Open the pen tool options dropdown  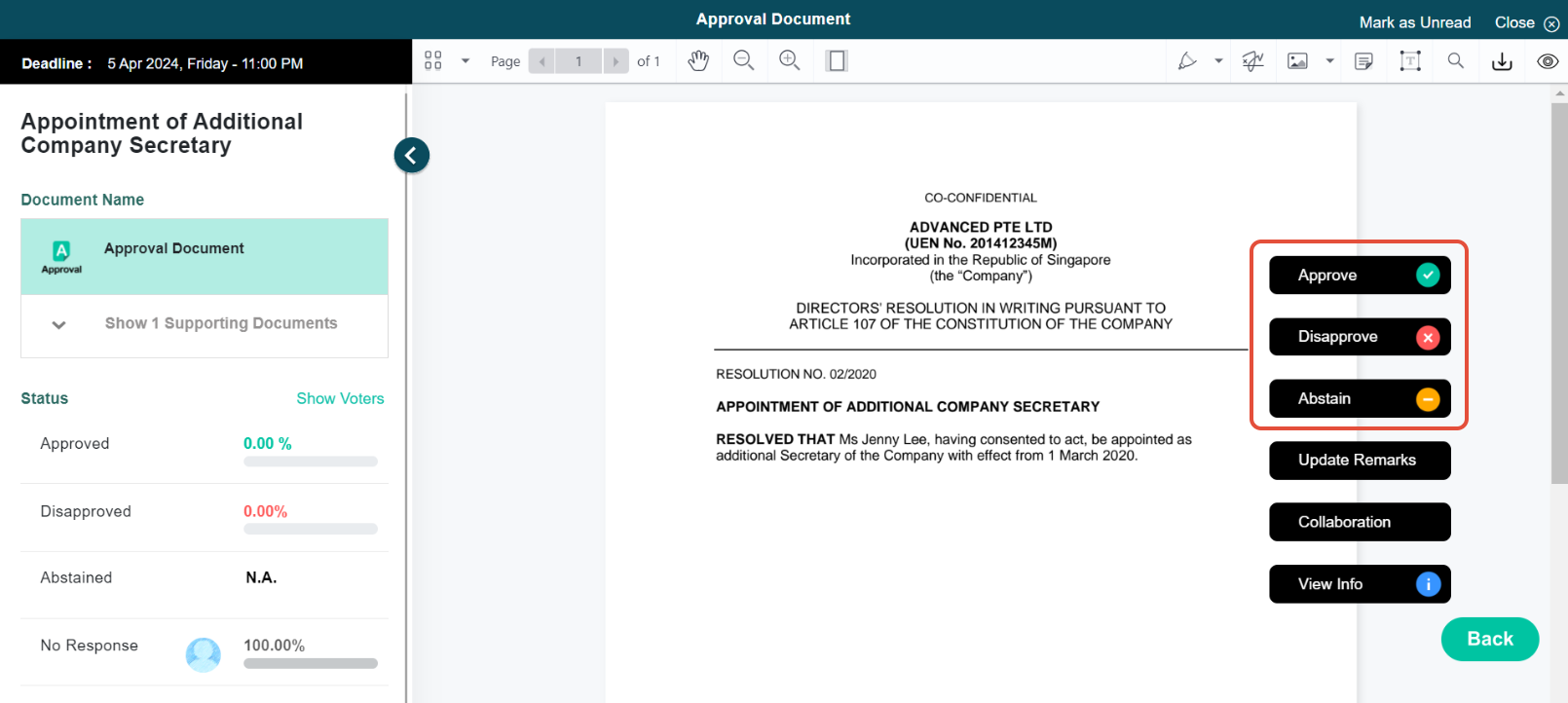1218,61
